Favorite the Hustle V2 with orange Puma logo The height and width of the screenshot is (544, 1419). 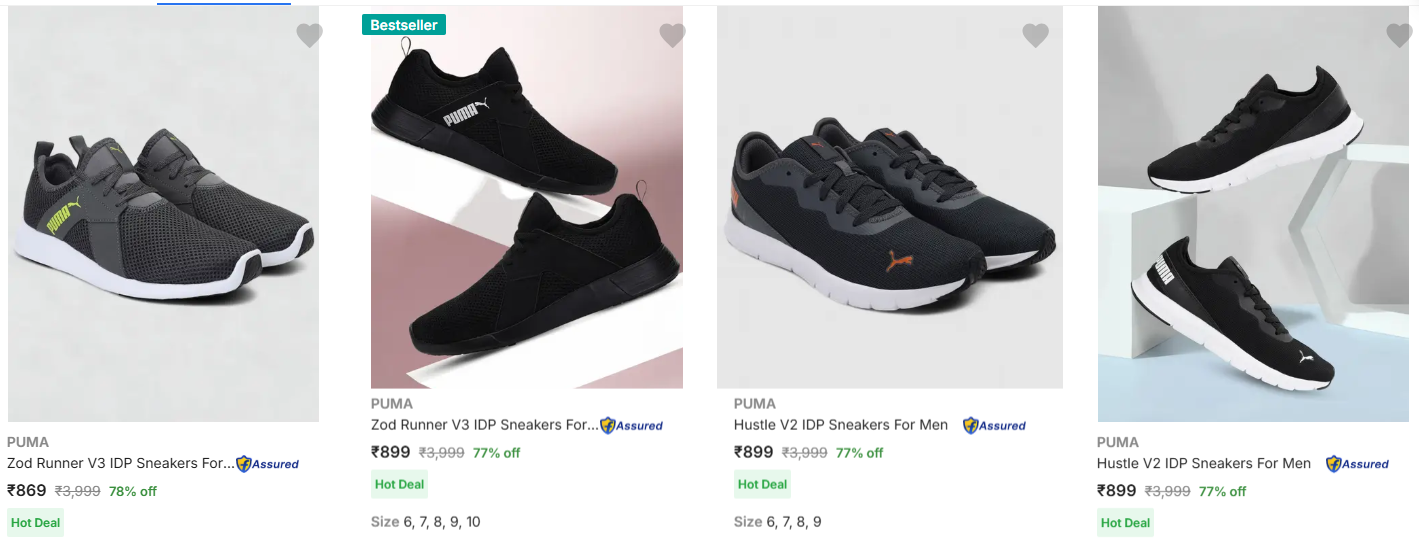1035,35
